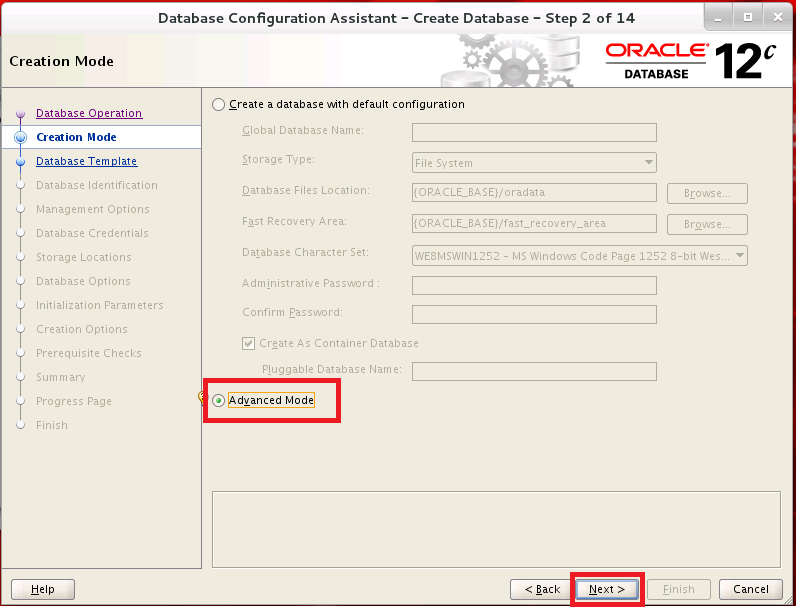Cancel the database creation wizard

pos(750,589)
